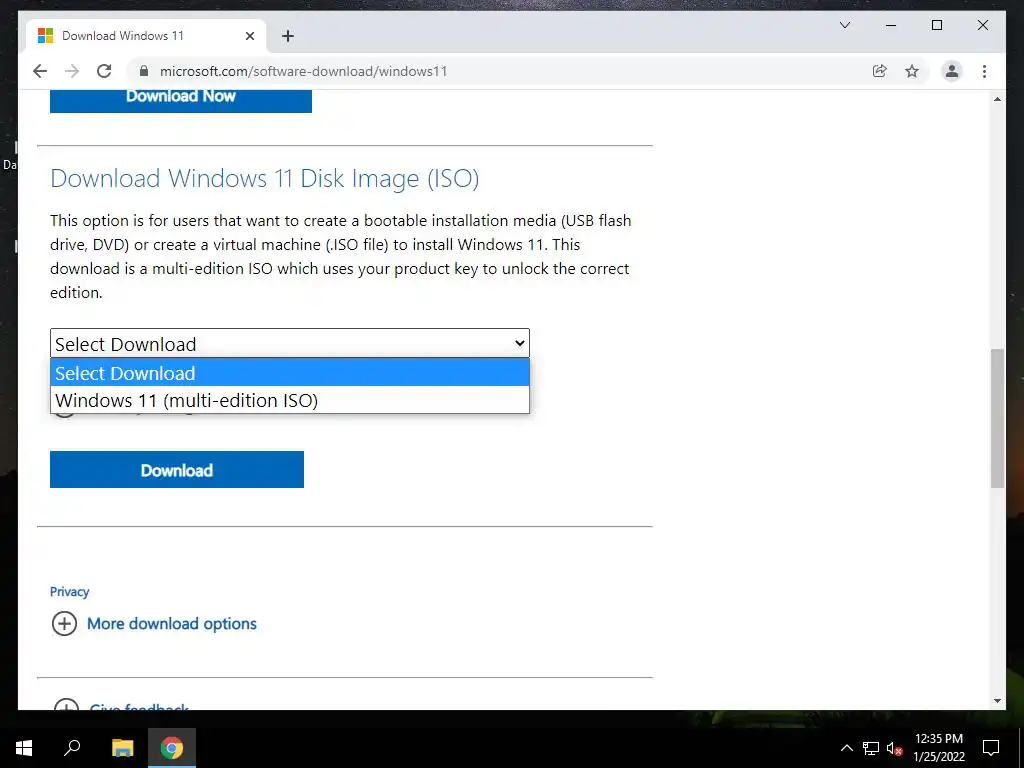Click the muted volume tray icon
Image resolution: width=1024 pixels, height=768 pixels.
pyautogui.click(x=894, y=748)
